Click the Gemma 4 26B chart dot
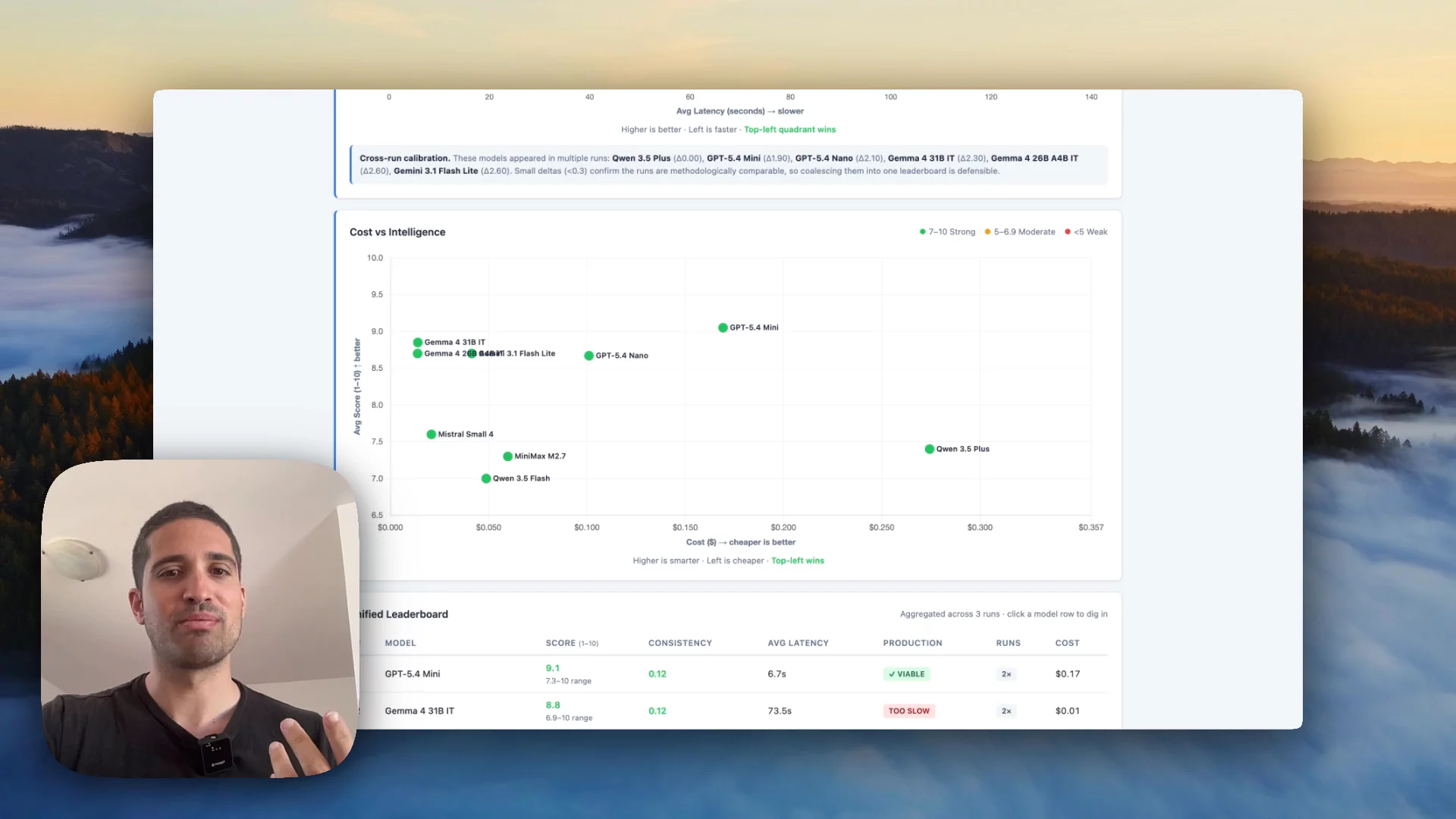1456x819 pixels. point(417,353)
